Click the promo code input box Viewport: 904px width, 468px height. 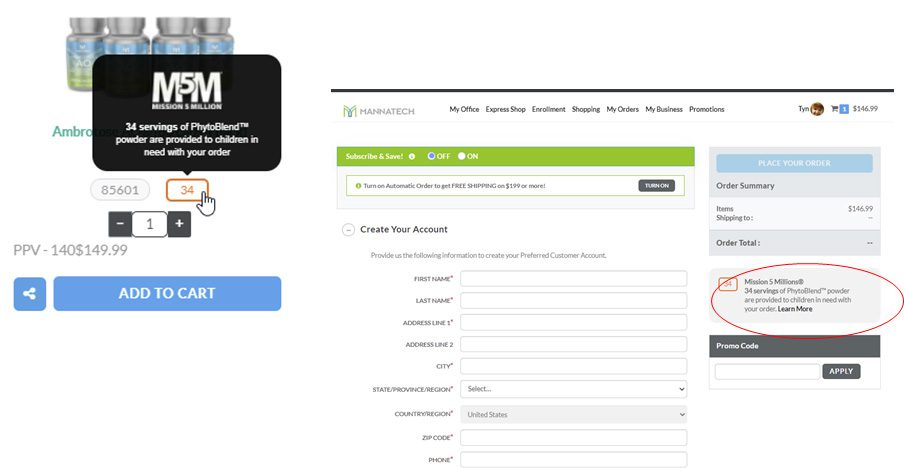pos(767,371)
